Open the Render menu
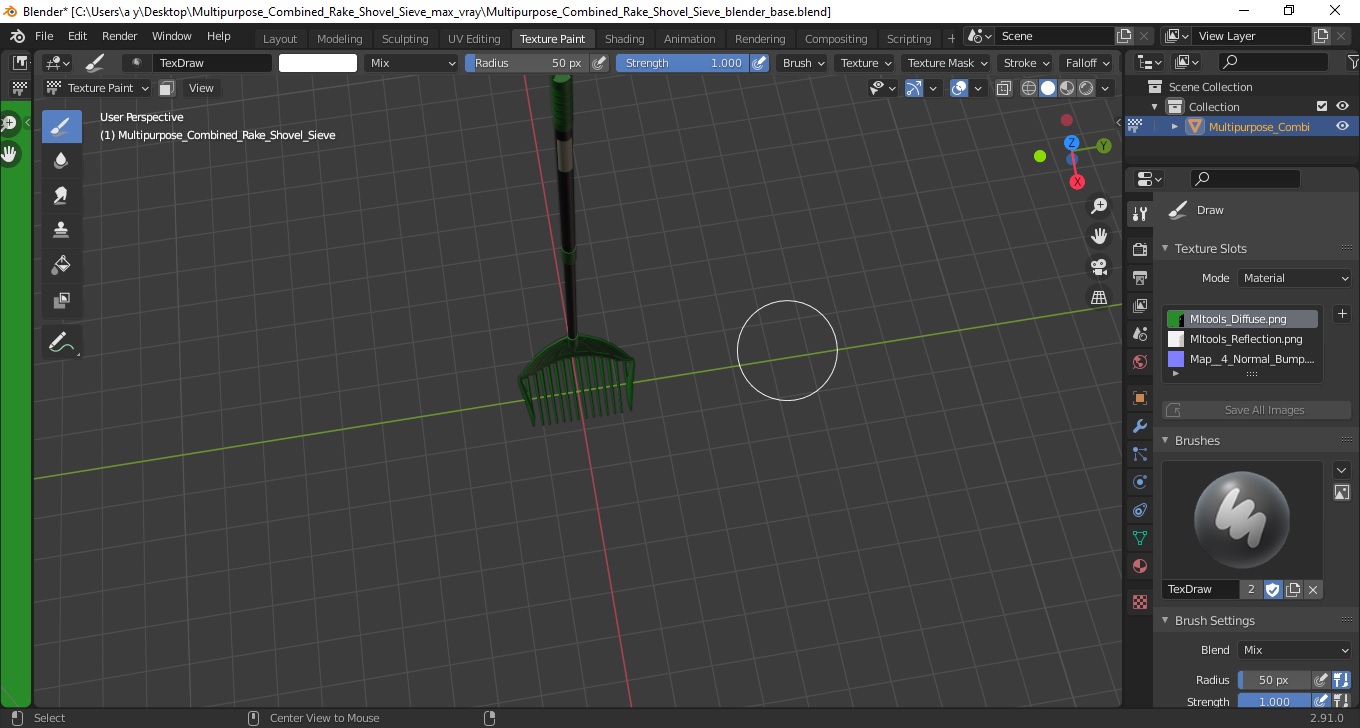Viewport: 1360px width, 728px height. [x=119, y=36]
